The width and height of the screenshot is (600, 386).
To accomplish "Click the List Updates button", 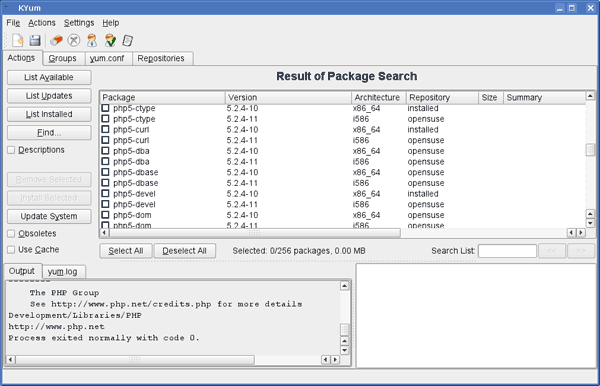I will point(49,96).
